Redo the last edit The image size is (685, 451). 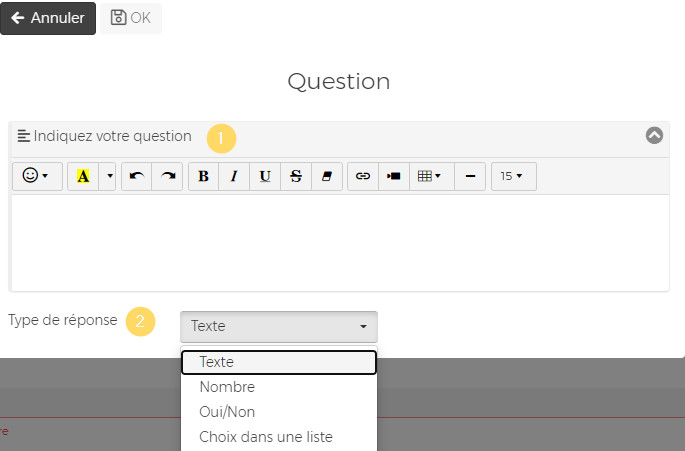(168, 176)
